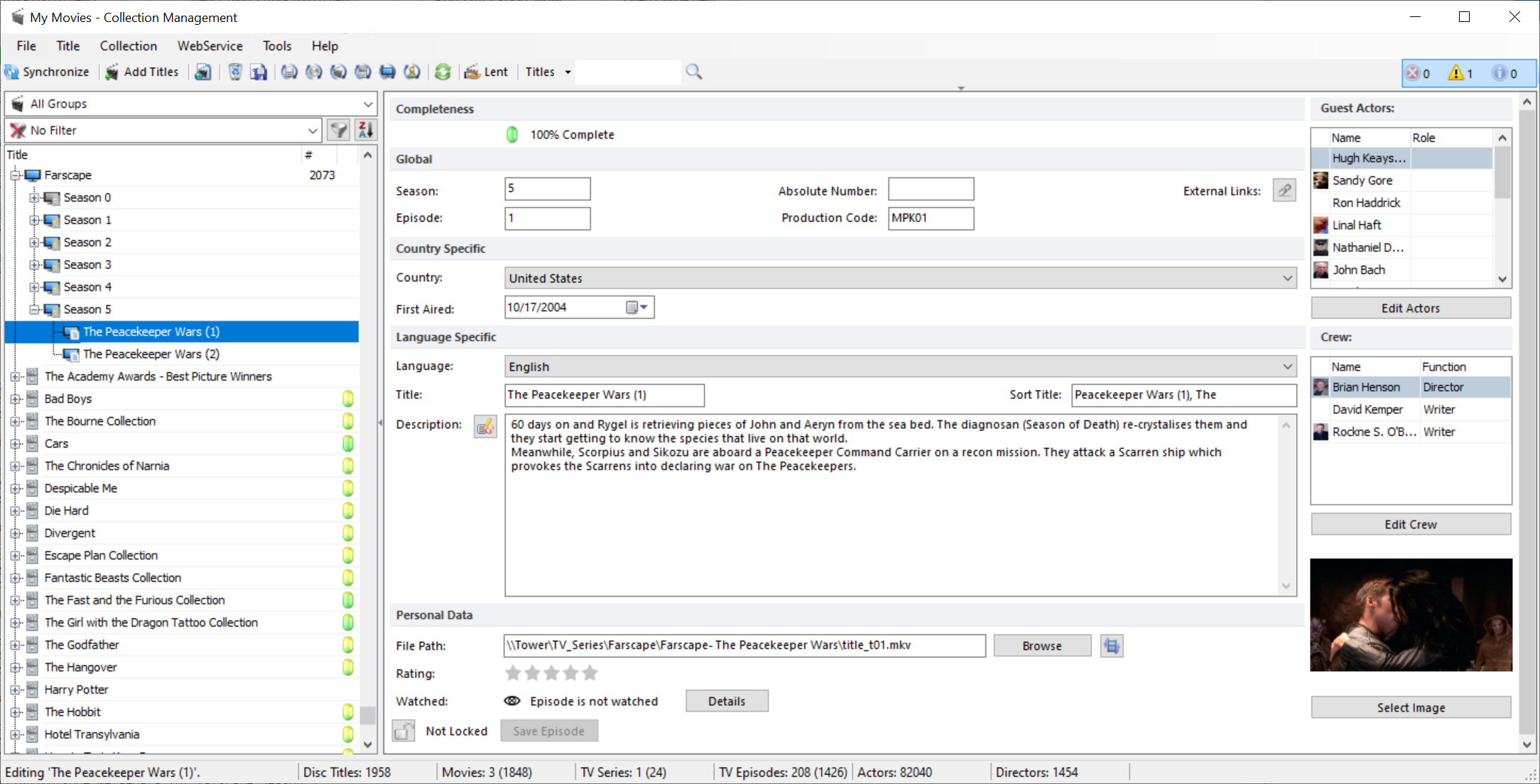1540x784 pixels.
Task: Toggle the Not Locked padlock icon
Action: (x=403, y=731)
